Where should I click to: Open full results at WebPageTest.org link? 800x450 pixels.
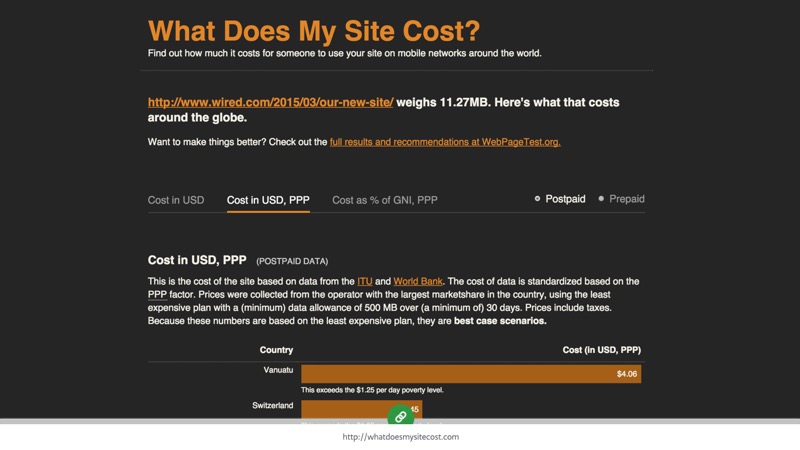[x=445, y=142]
